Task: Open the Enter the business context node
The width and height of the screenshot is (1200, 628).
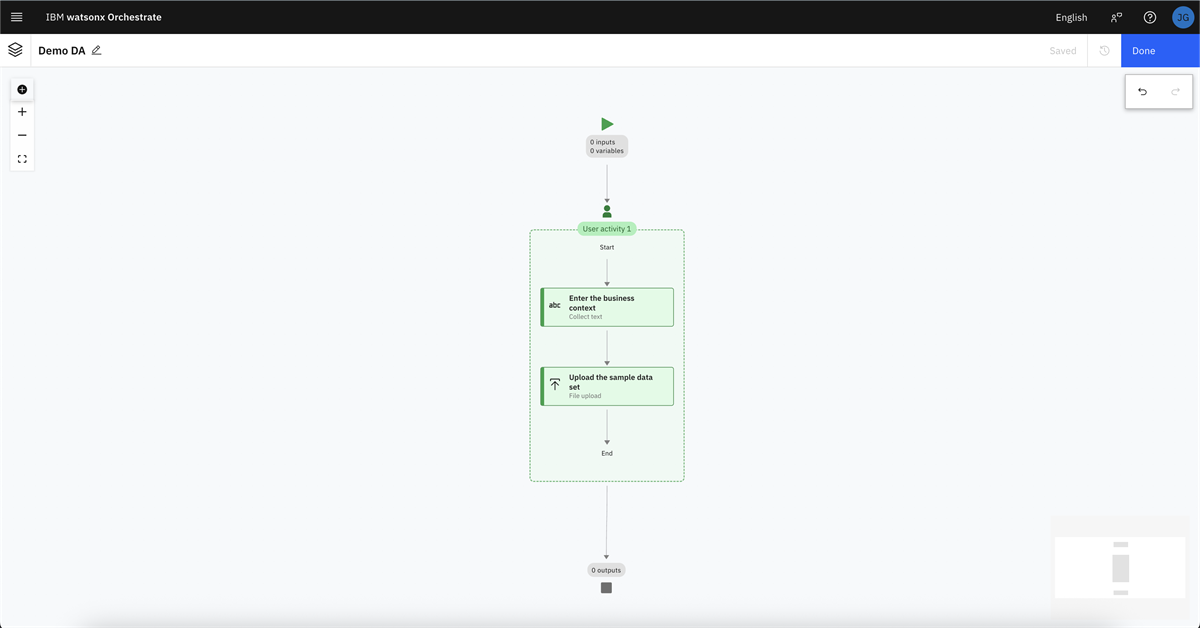Action: (x=607, y=307)
